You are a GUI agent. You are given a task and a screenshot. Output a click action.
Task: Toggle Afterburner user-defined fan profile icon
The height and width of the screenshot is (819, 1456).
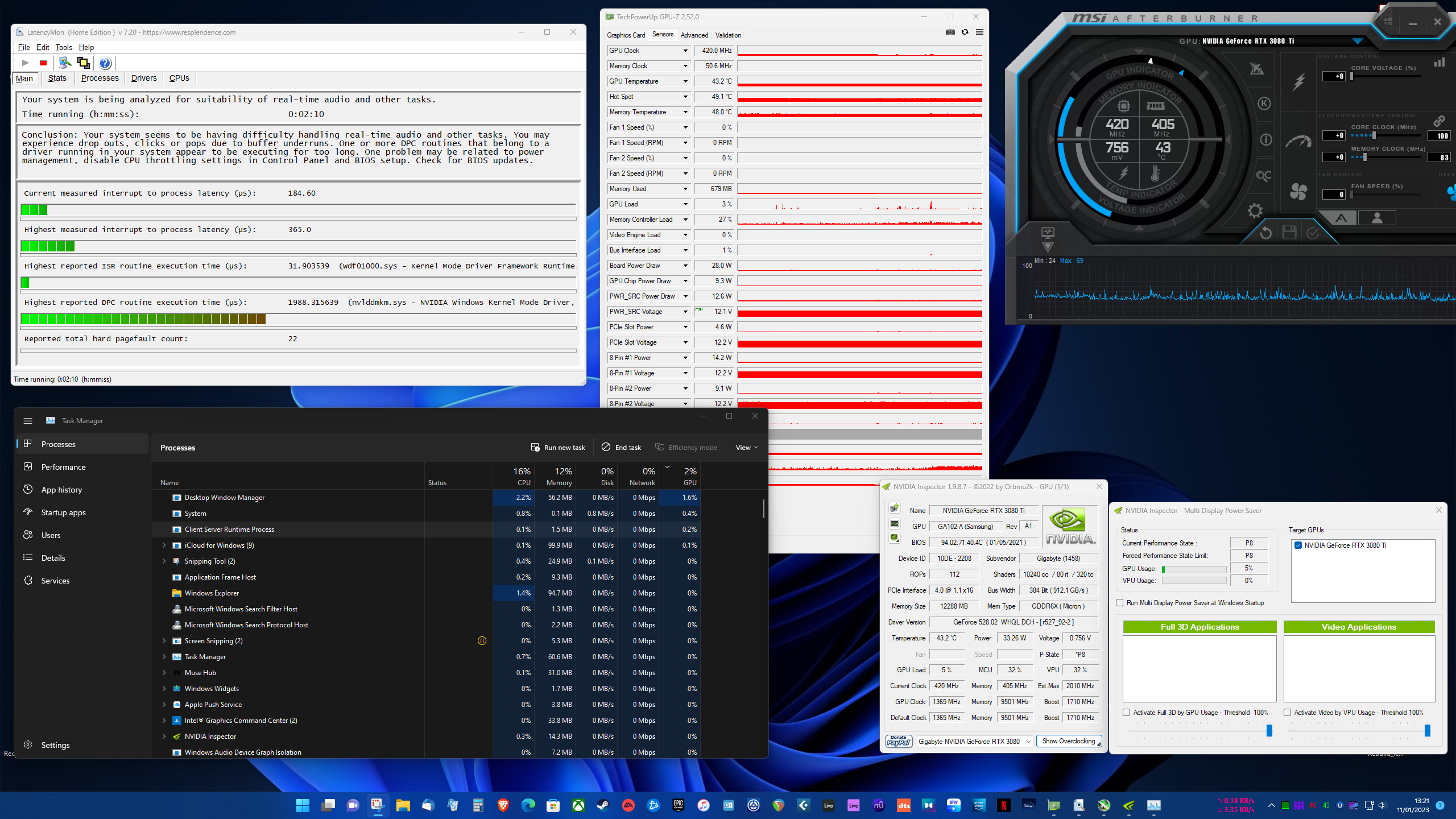(x=1377, y=218)
